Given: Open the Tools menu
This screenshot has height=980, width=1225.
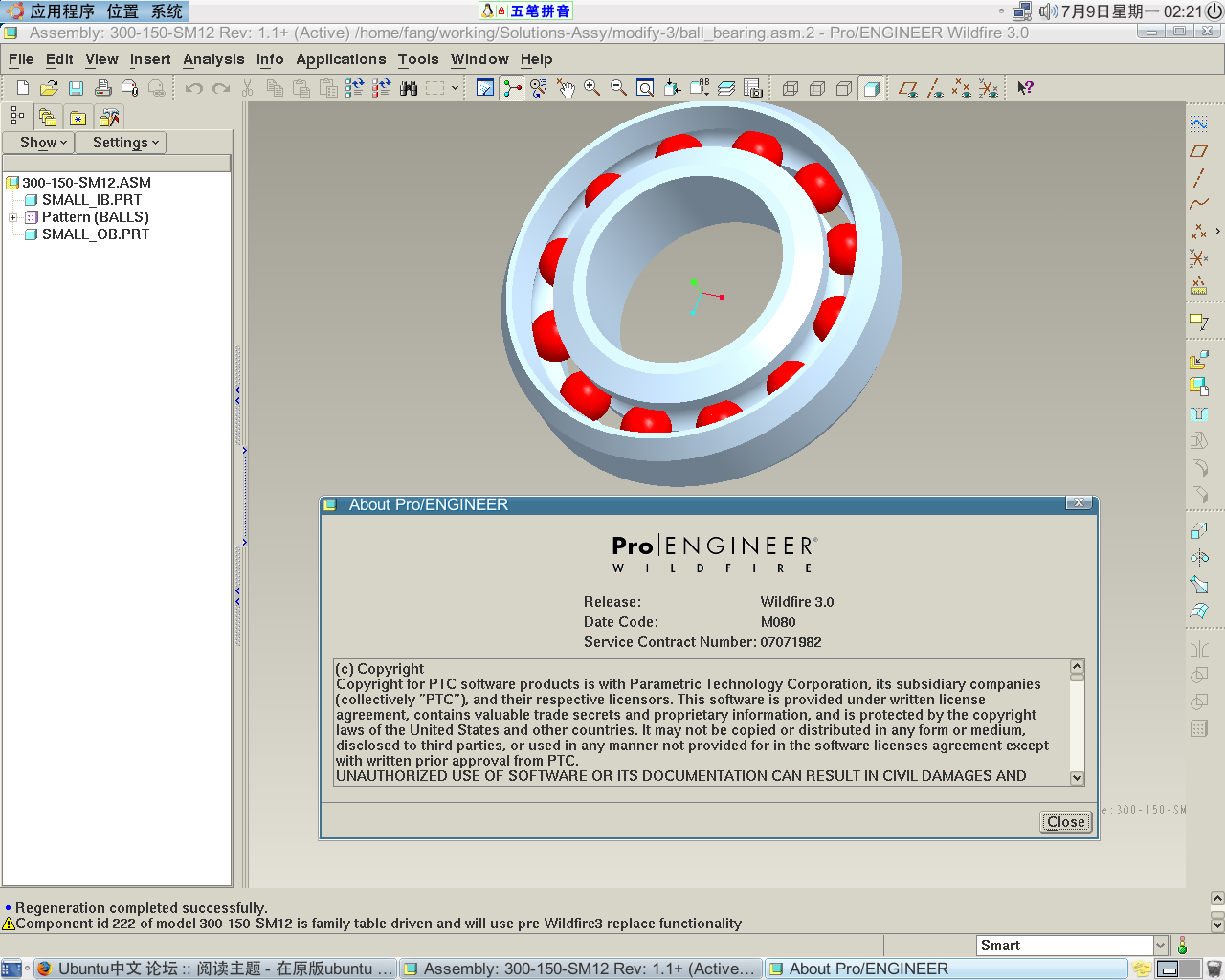Looking at the screenshot, I should (x=418, y=59).
